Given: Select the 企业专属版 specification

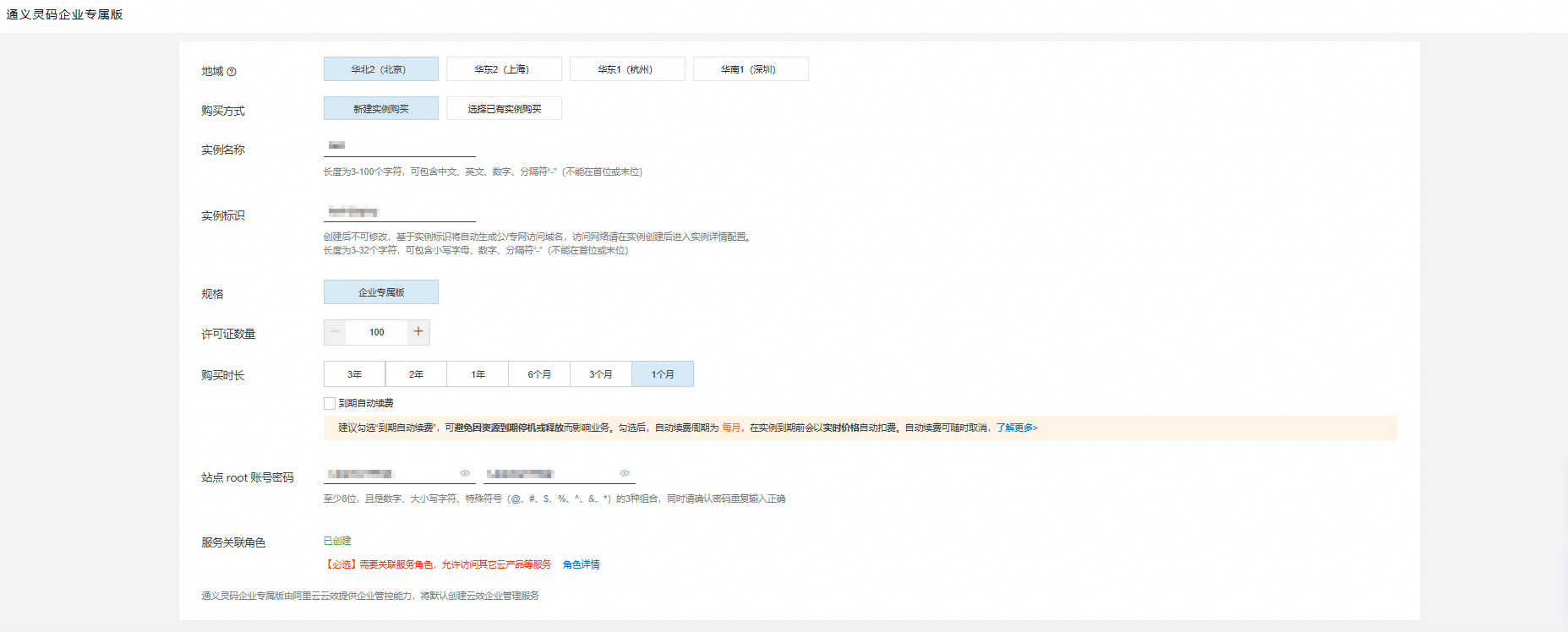Looking at the screenshot, I should [x=381, y=292].
